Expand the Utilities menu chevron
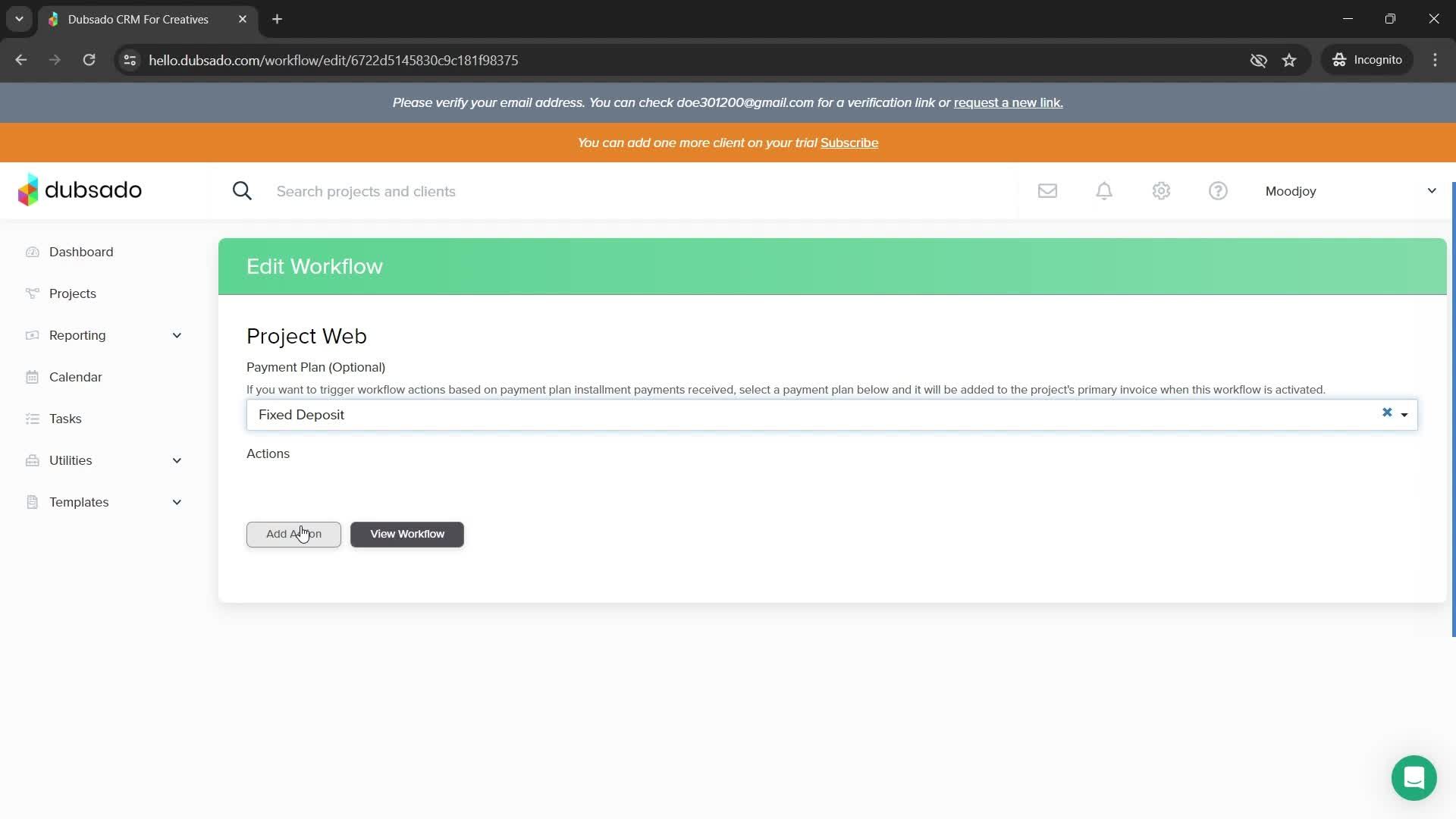 (x=177, y=460)
